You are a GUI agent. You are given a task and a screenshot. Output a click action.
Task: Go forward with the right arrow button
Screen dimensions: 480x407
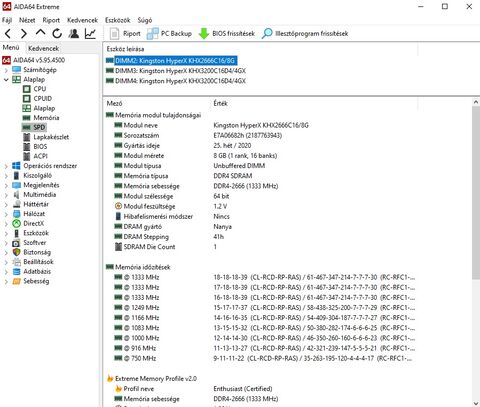pyautogui.click(x=24, y=34)
